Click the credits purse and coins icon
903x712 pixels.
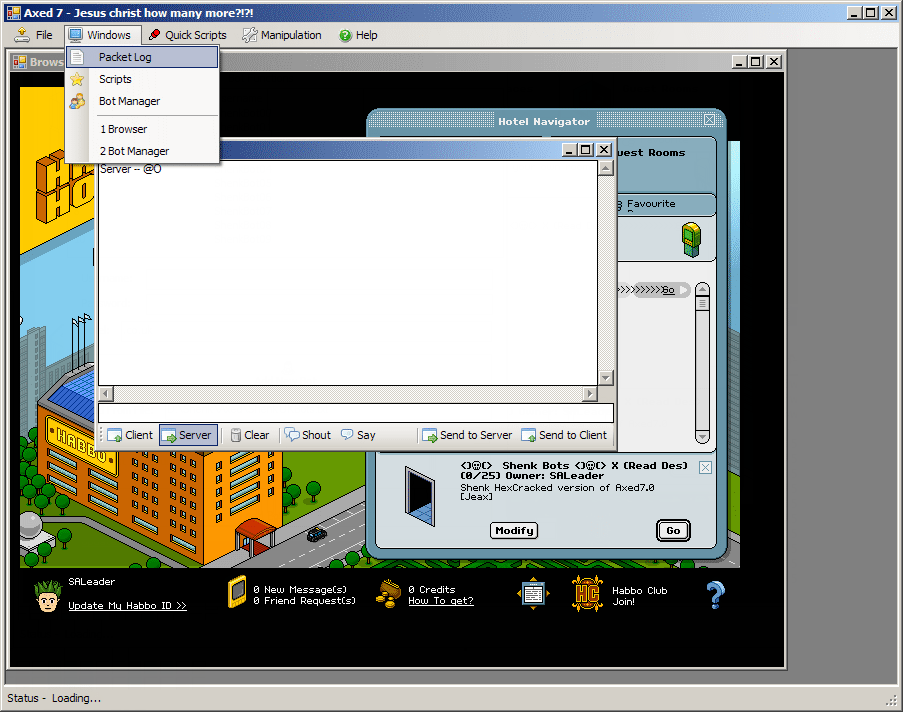pos(389,593)
